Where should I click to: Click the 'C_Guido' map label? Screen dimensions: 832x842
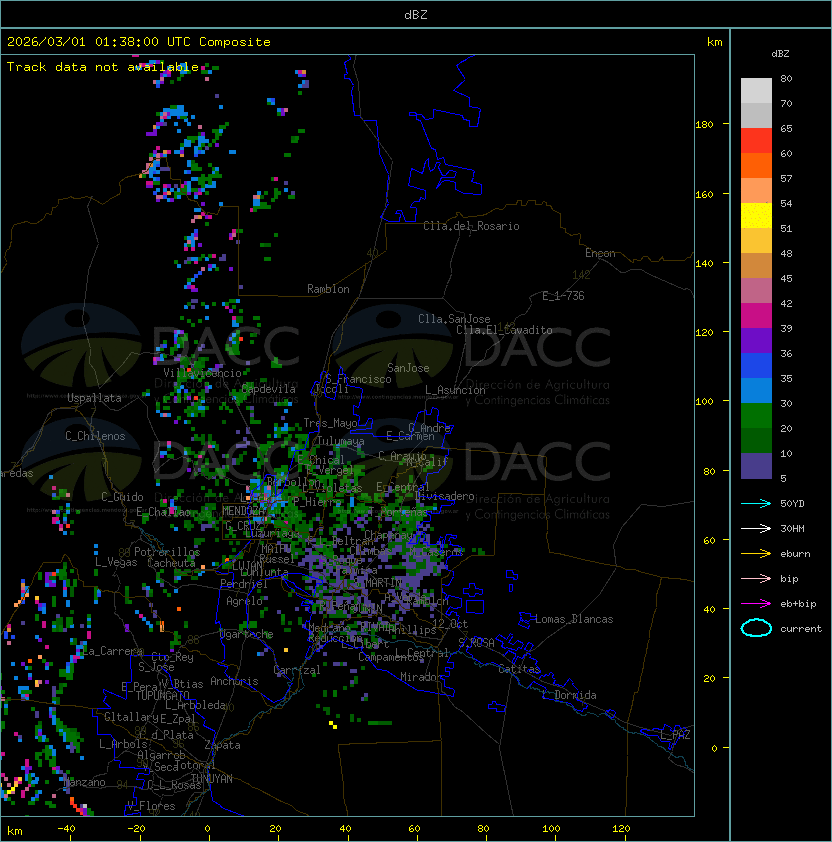click(x=122, y=497)
